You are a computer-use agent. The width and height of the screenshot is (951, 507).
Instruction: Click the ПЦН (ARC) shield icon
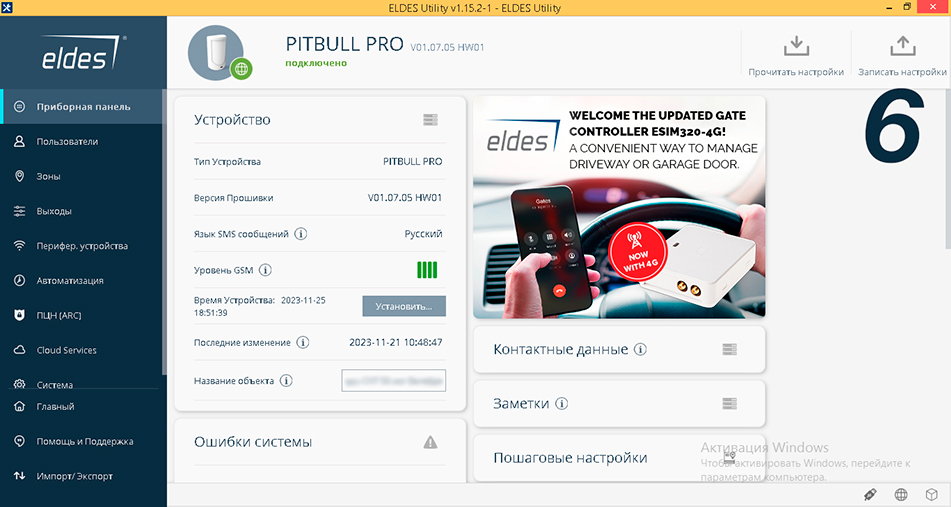tap(19, 315)
